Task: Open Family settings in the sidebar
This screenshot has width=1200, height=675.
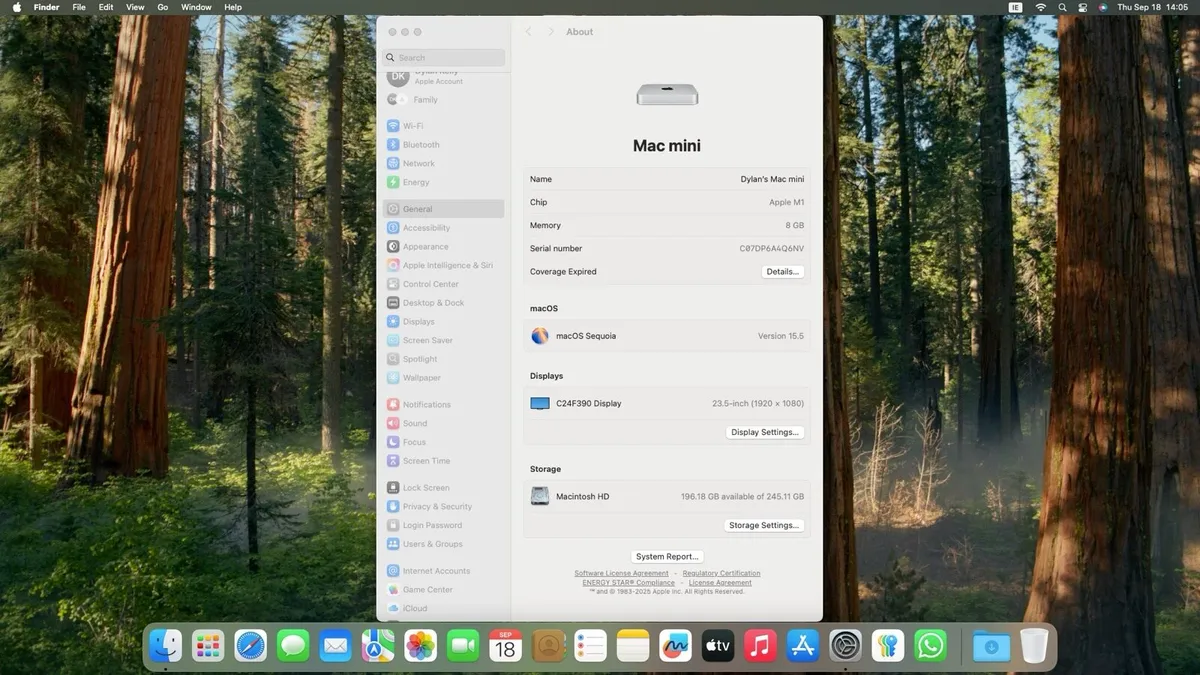Action: 443,100
